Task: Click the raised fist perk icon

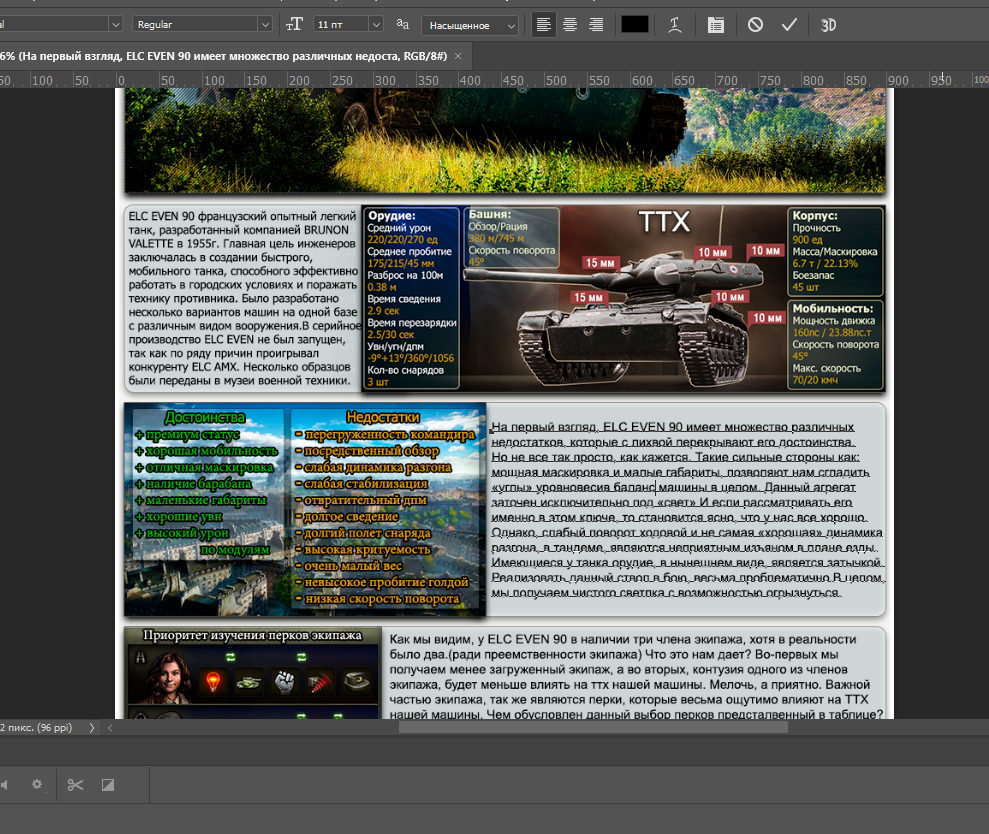Action: click(285, 681)
